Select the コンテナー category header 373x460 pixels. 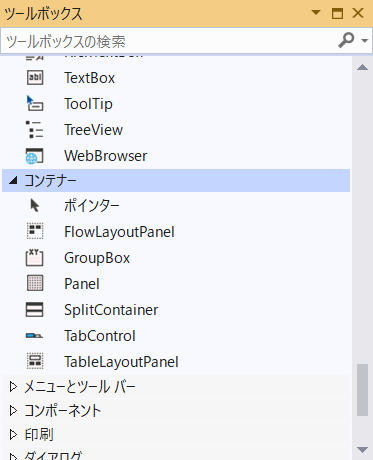[176, 180]
